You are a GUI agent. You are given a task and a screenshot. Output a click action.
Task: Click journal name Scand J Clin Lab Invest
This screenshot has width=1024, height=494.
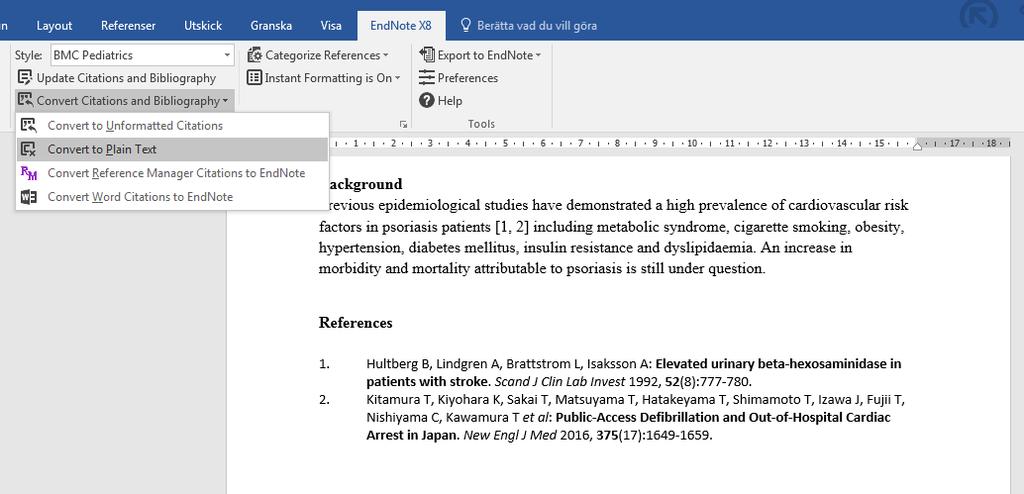click(560, 382)
